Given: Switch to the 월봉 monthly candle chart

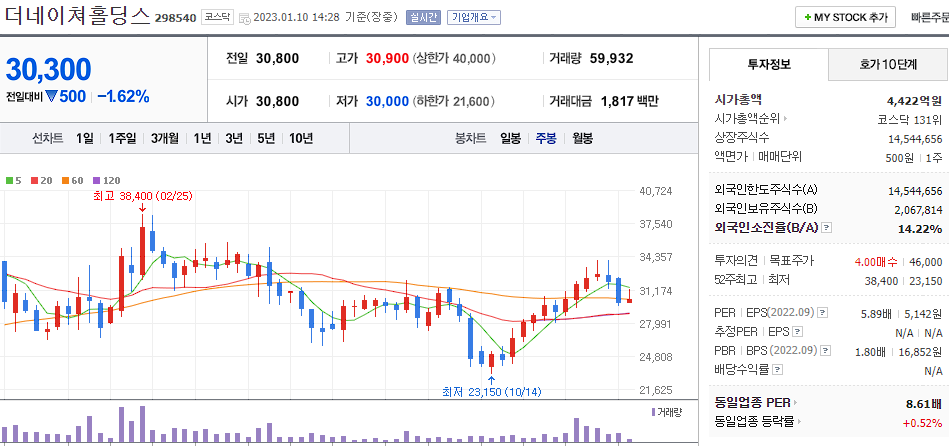Looking at the screenshot, I should [x=582, y=138].
